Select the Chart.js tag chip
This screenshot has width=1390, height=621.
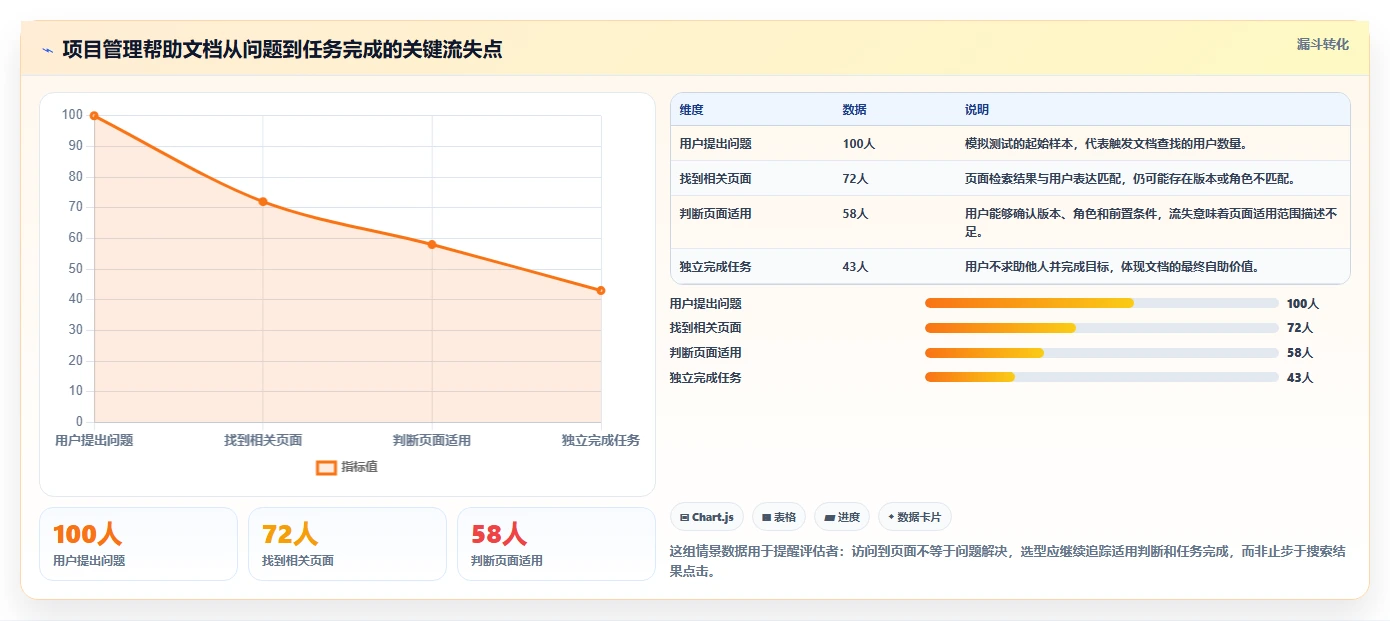pyautogui.click(x=707, y=517)
